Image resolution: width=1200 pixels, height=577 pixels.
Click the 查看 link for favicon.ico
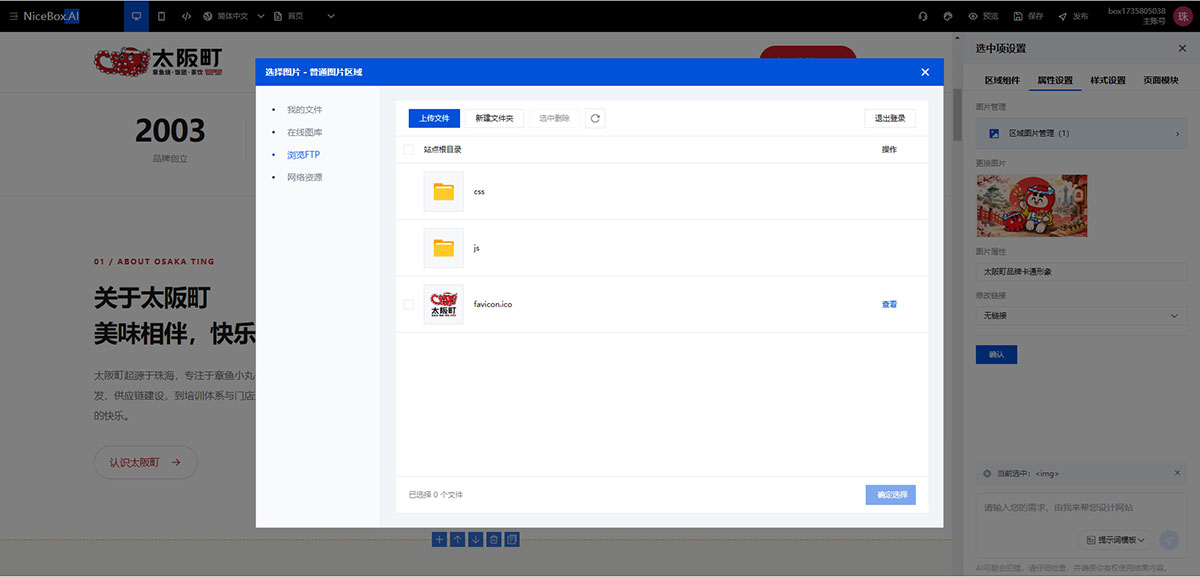889,304
